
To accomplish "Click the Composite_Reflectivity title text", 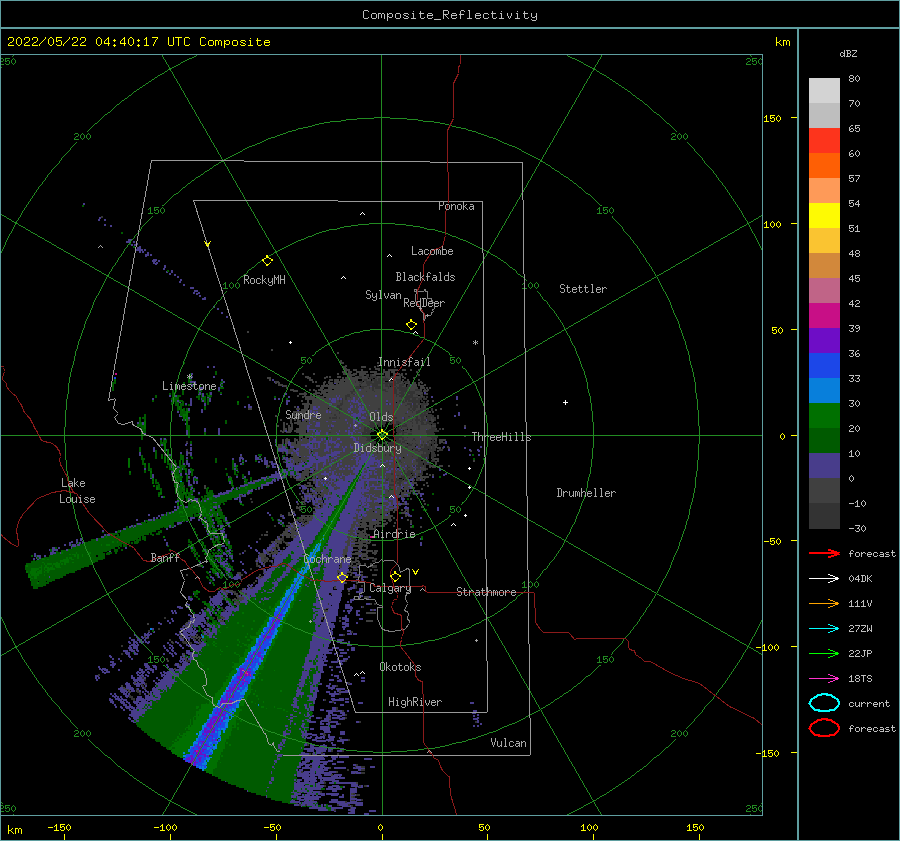I will tap(449, 15).
